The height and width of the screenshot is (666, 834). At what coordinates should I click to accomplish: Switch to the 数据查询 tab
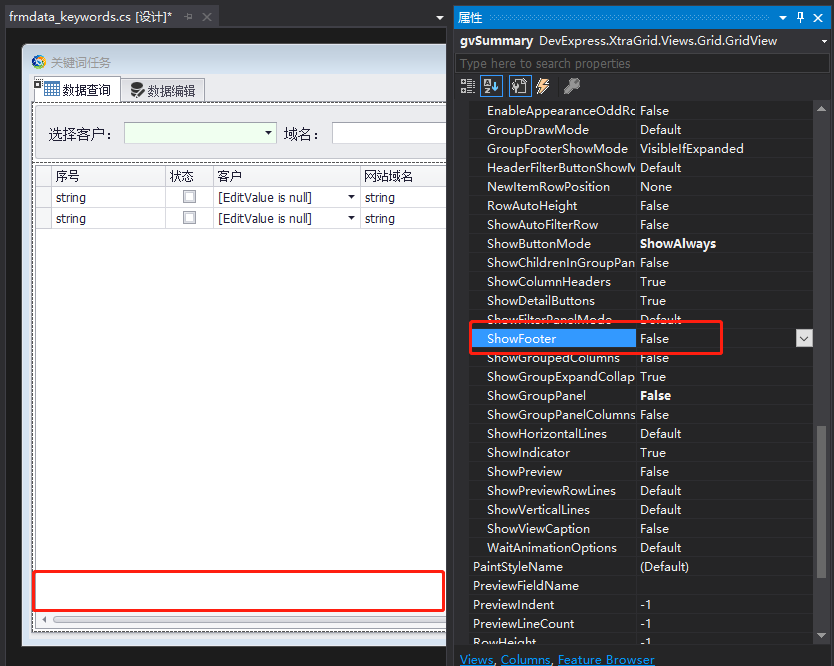pos(78,89)
